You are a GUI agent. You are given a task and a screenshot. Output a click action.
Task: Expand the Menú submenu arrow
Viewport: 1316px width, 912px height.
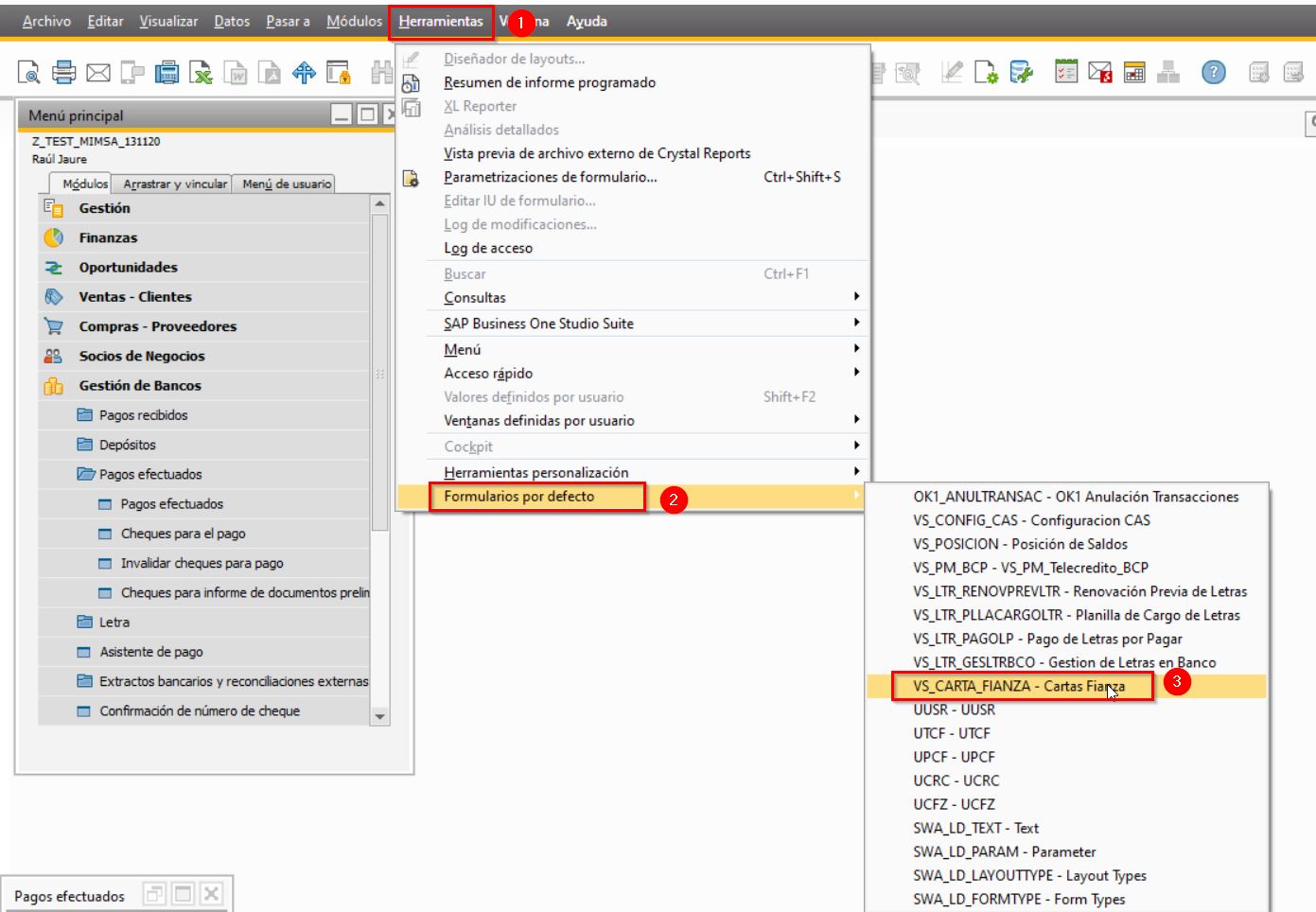tap(856, 349)
